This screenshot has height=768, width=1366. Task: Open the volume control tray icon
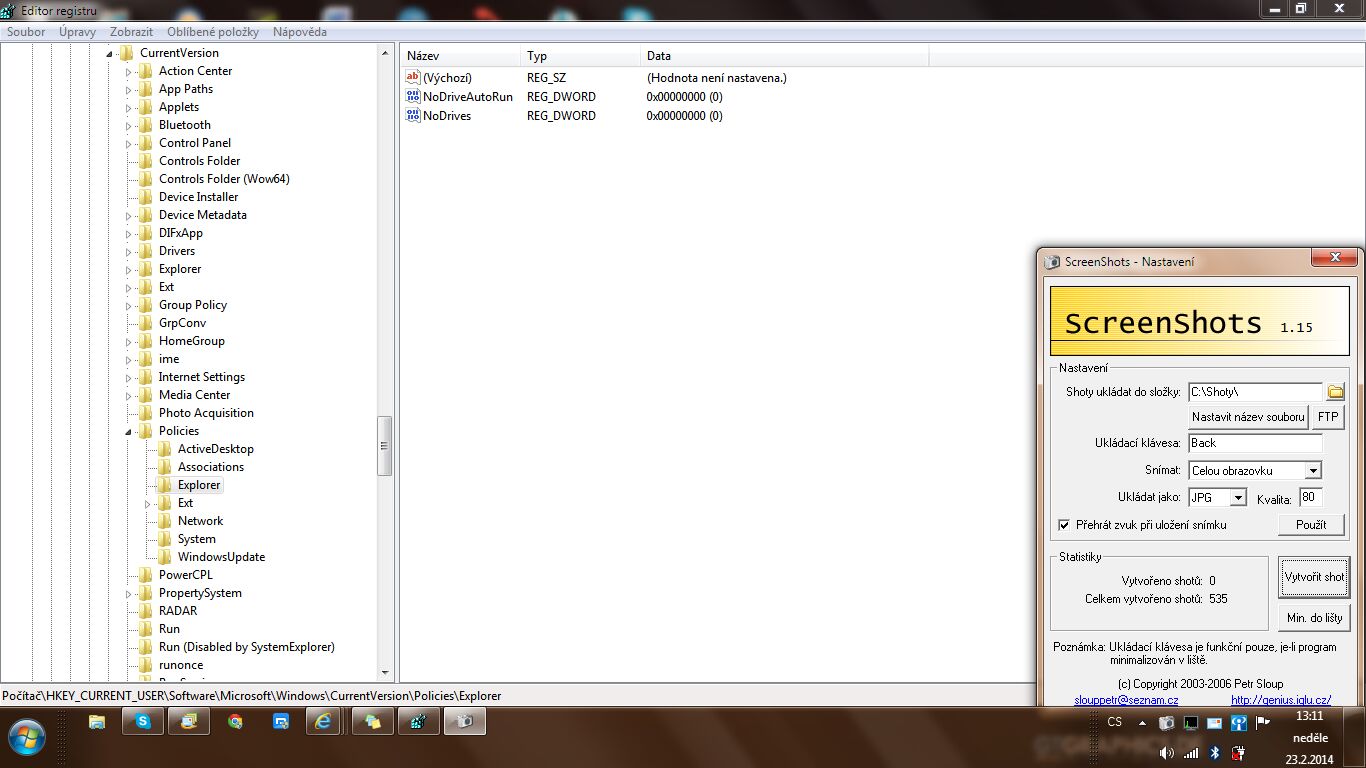pos(1166,753)
